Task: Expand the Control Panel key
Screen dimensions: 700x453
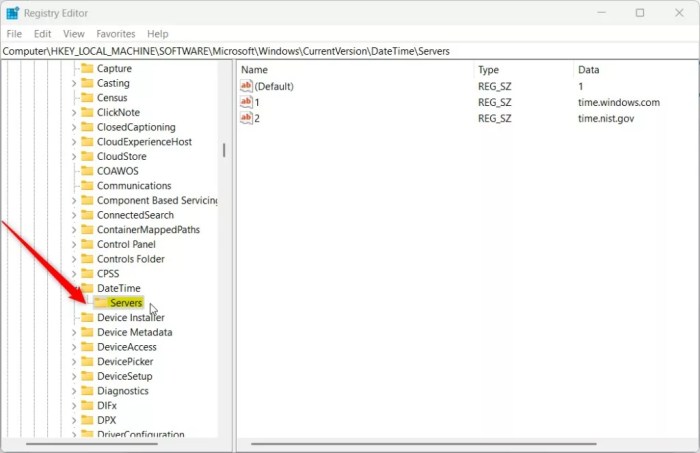Action: (74, 245)
